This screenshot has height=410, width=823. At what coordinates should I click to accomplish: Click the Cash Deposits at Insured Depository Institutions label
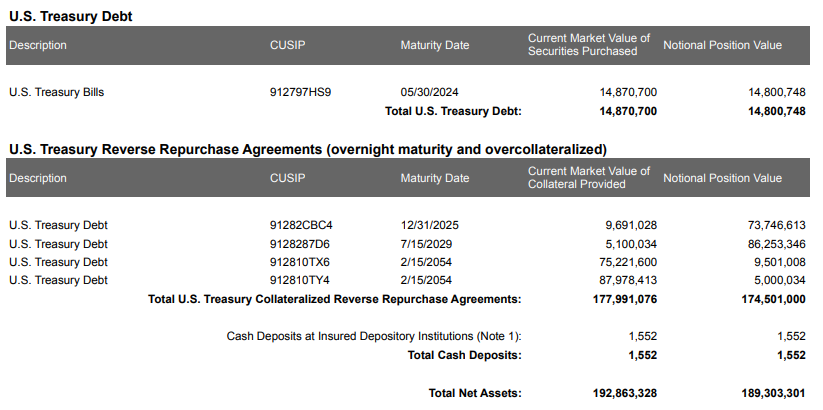coord(374,336)
